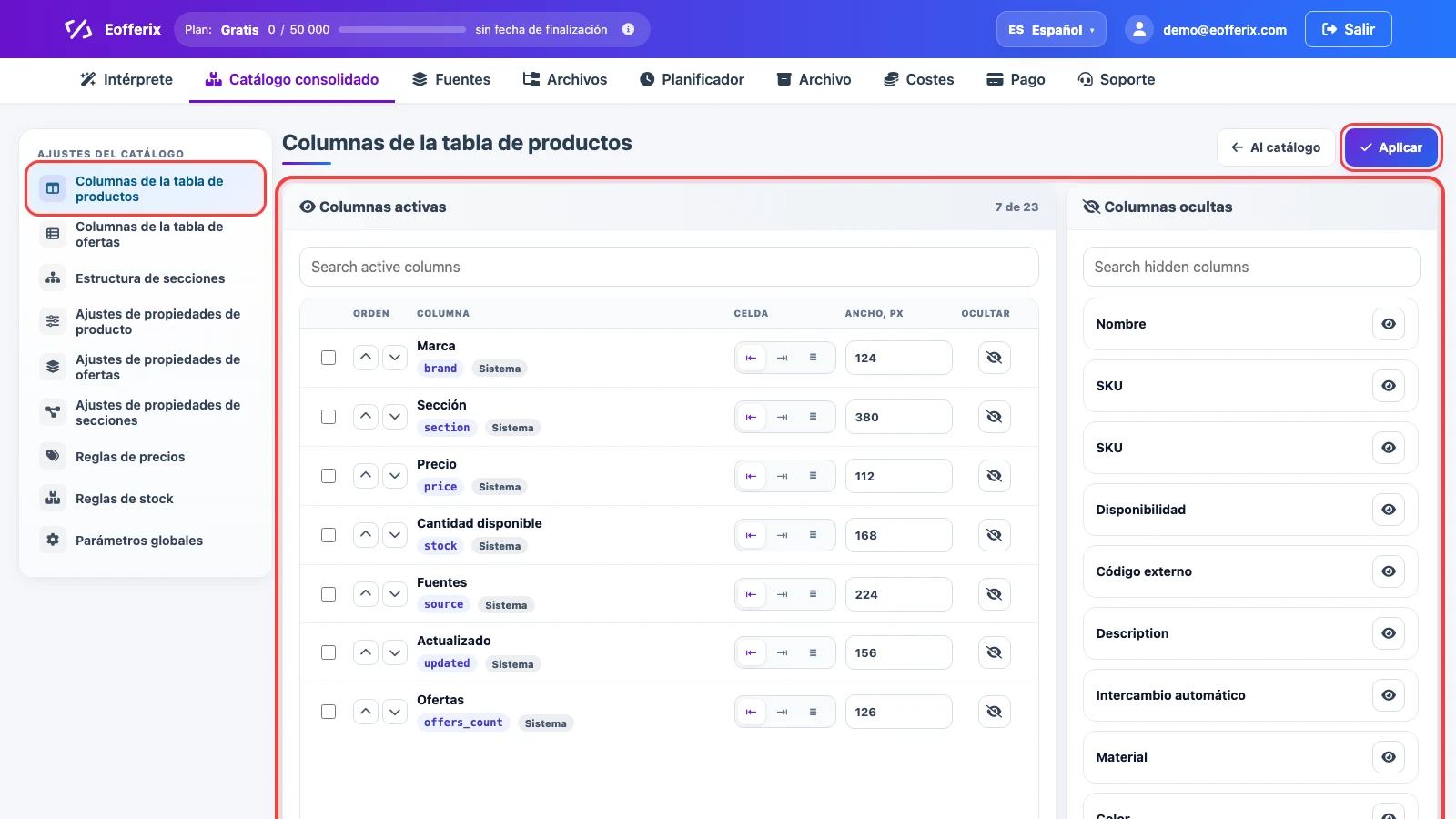Open the Costes tab
This screenshot has width=1456, height=819.
pyautogui.click(x=919, y=79)
